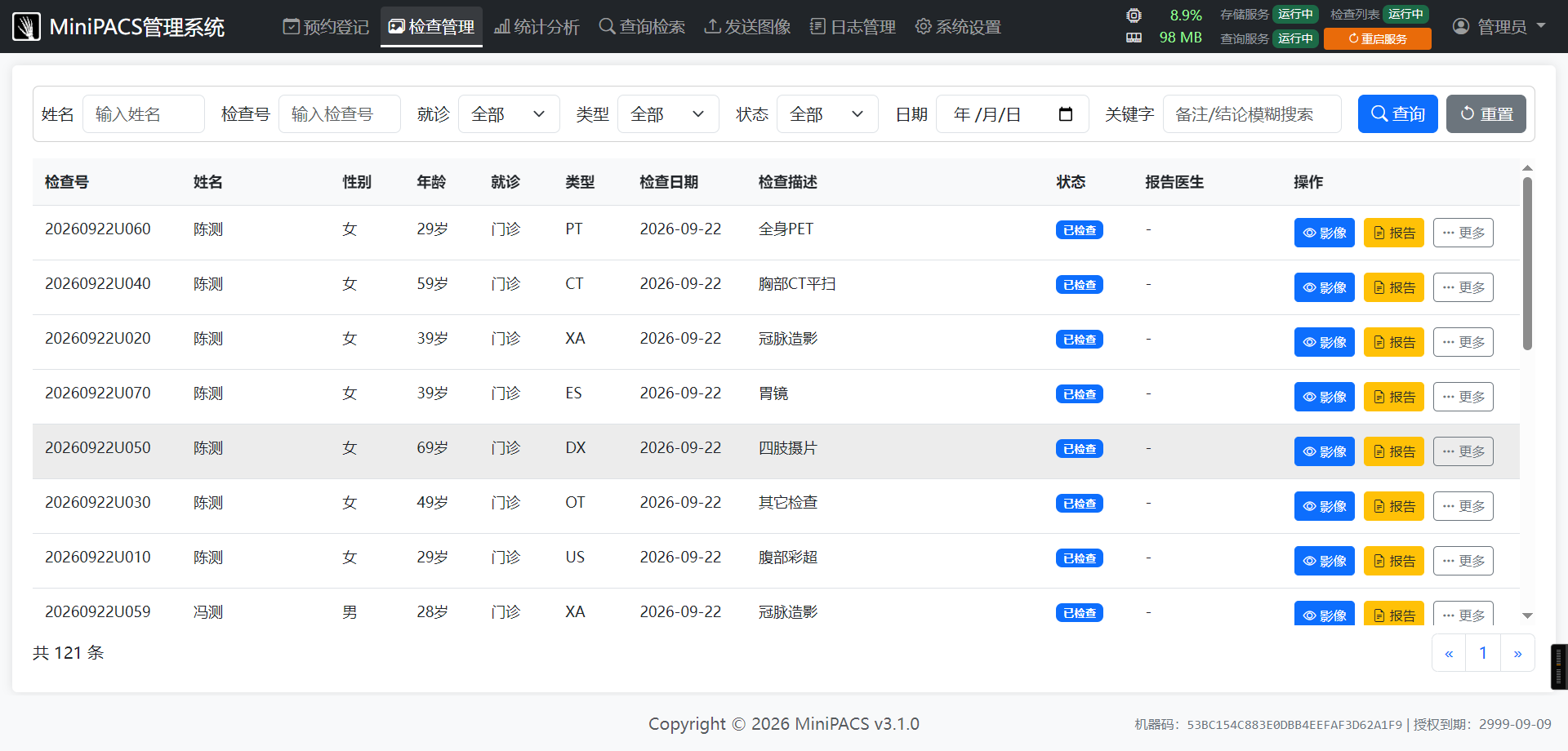Run the search with the 查询 button
Image resolution: width=1568 pixels, height=751 pixels.
click(1398, 113)
